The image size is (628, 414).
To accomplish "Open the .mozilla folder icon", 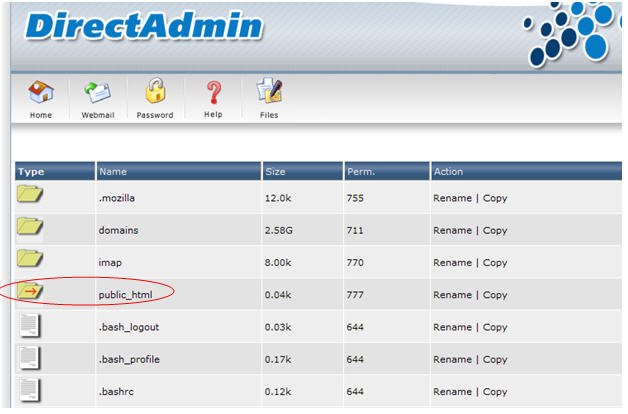I will click(x=30, y=194).
